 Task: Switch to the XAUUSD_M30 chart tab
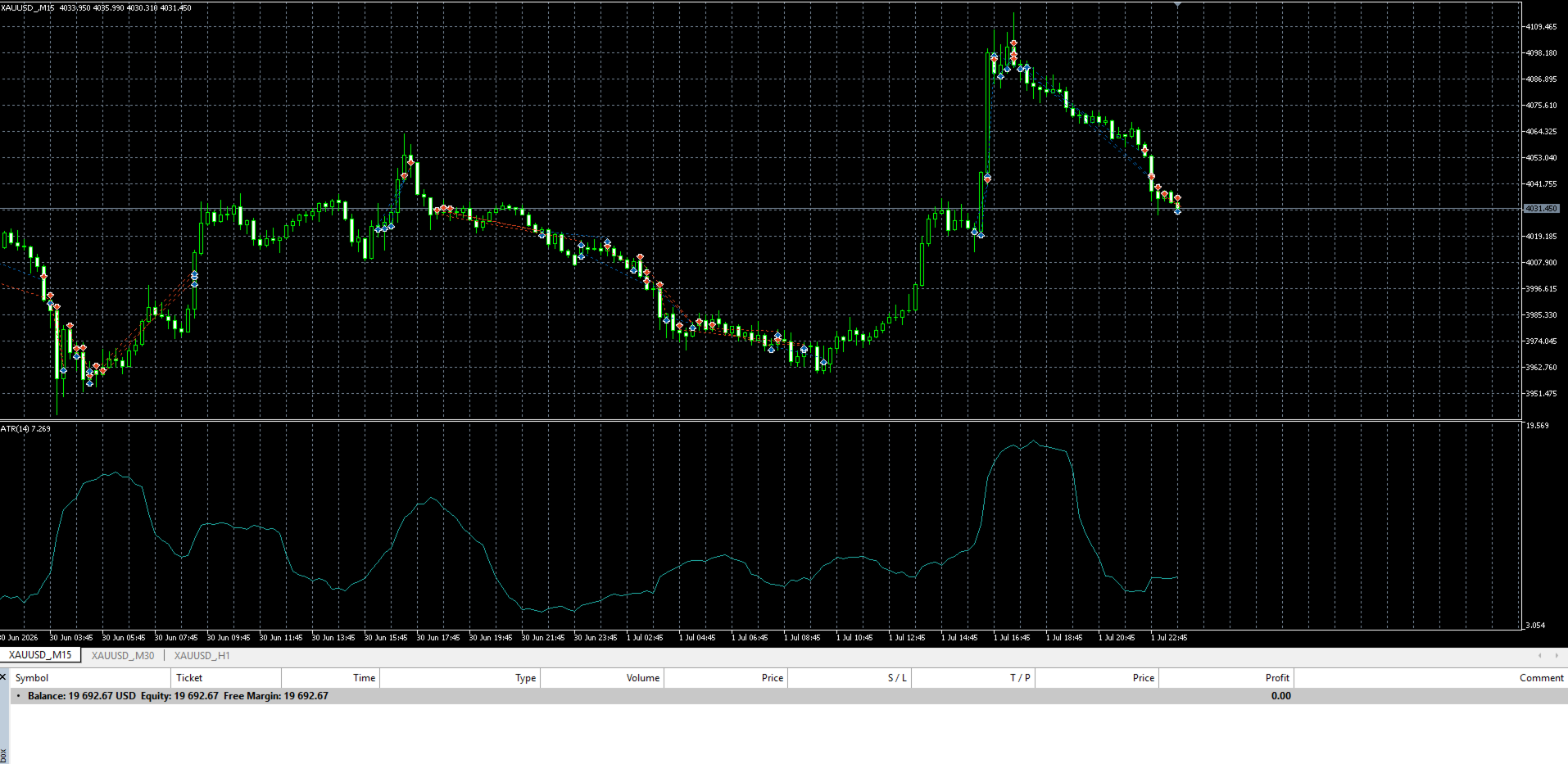pyautogui.click(x=123, y=655)
